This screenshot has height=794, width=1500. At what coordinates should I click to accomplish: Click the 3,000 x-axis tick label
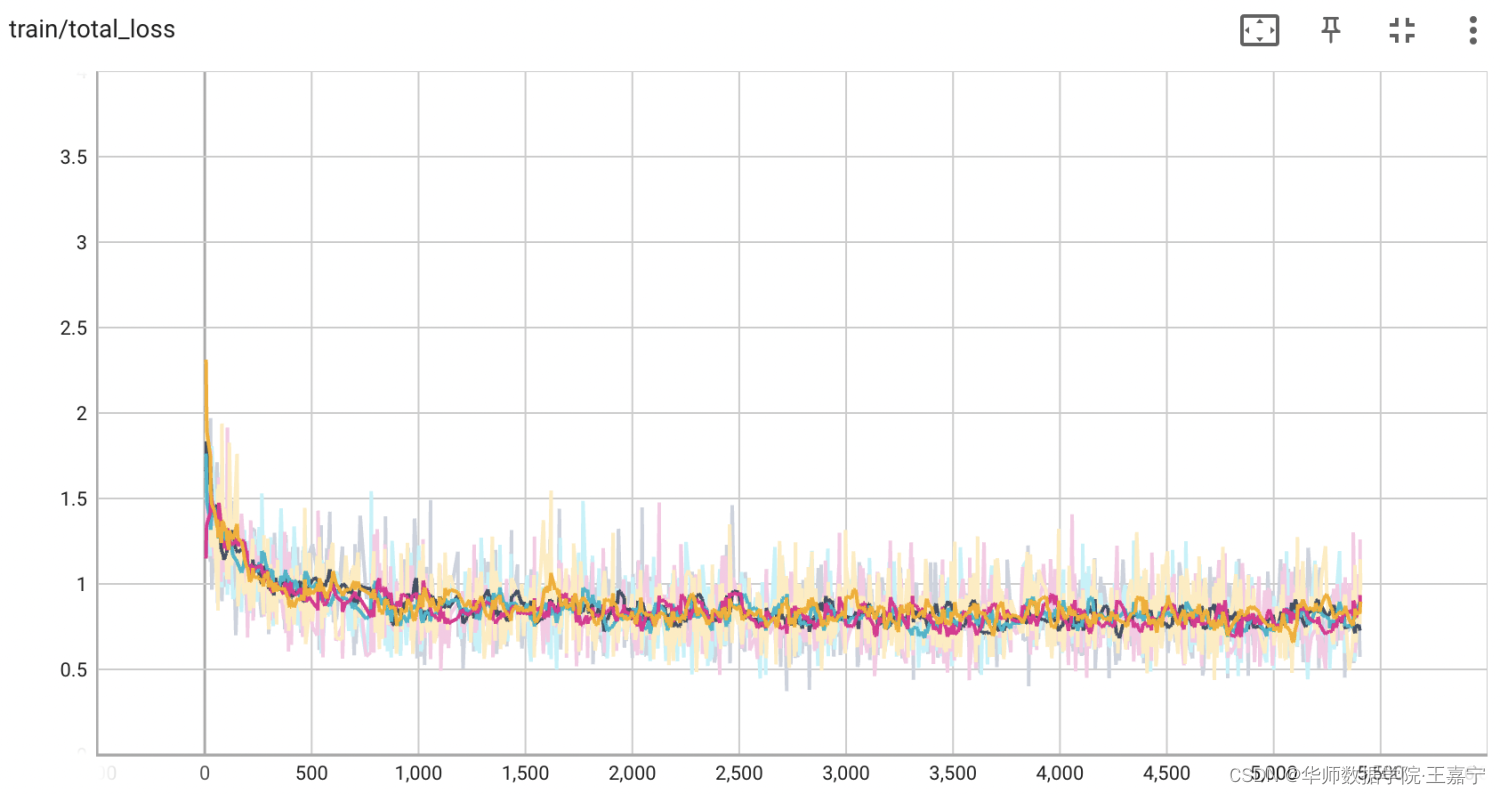pyautogui.click(x=846, y=774)
